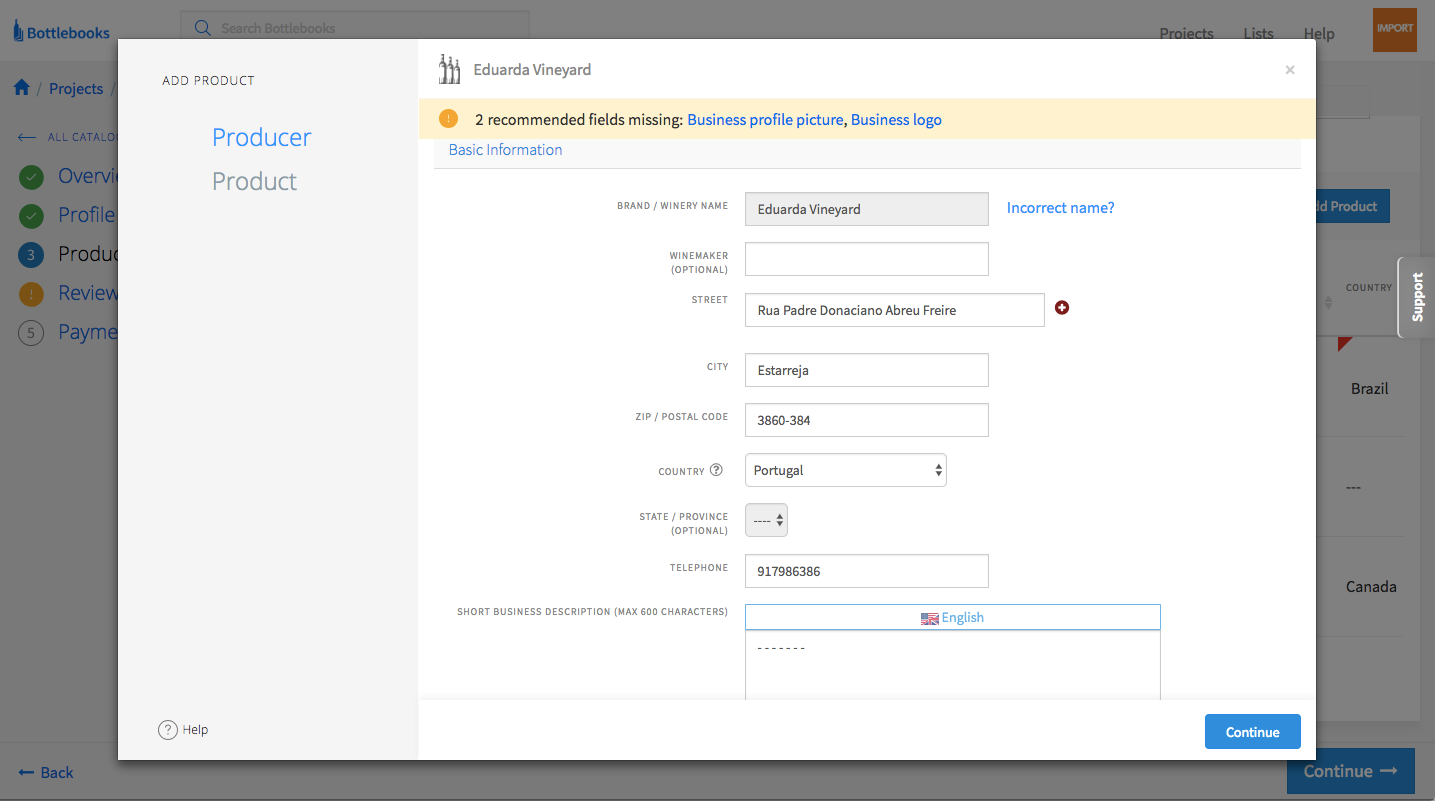Click the Bottlebooks logo

tap(61, 32)
